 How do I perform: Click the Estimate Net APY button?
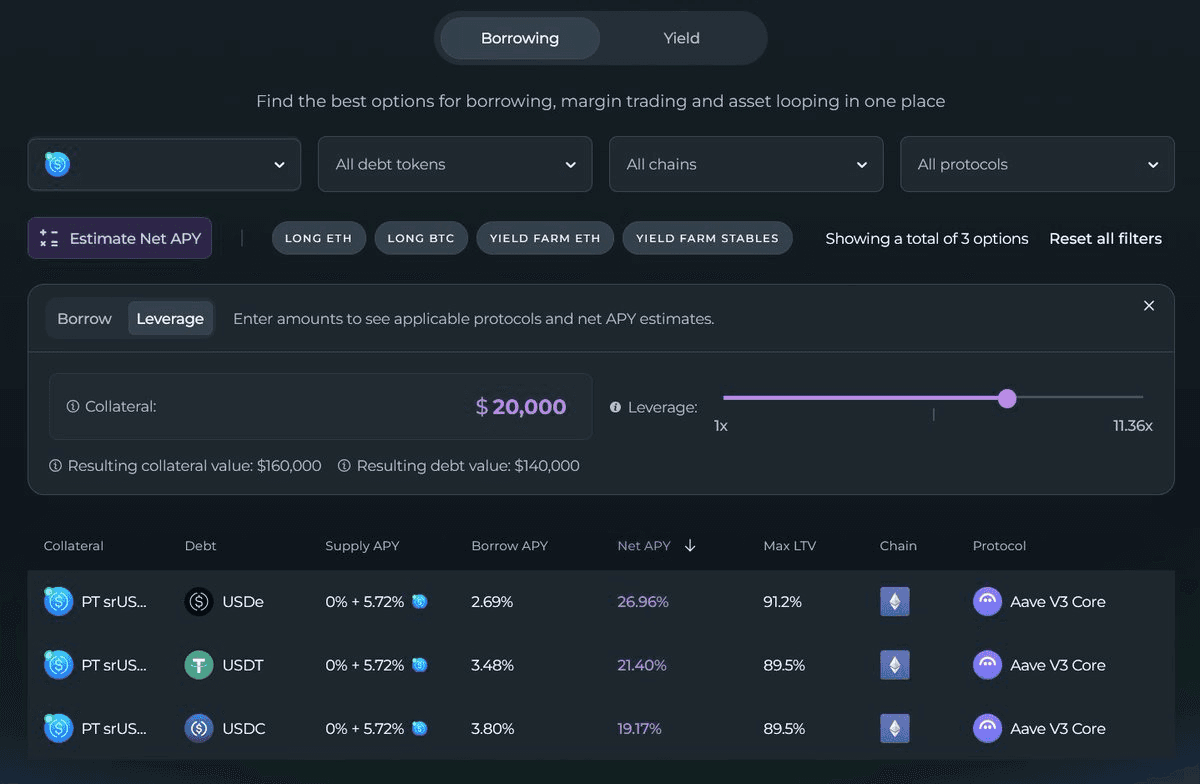point(120,238)
